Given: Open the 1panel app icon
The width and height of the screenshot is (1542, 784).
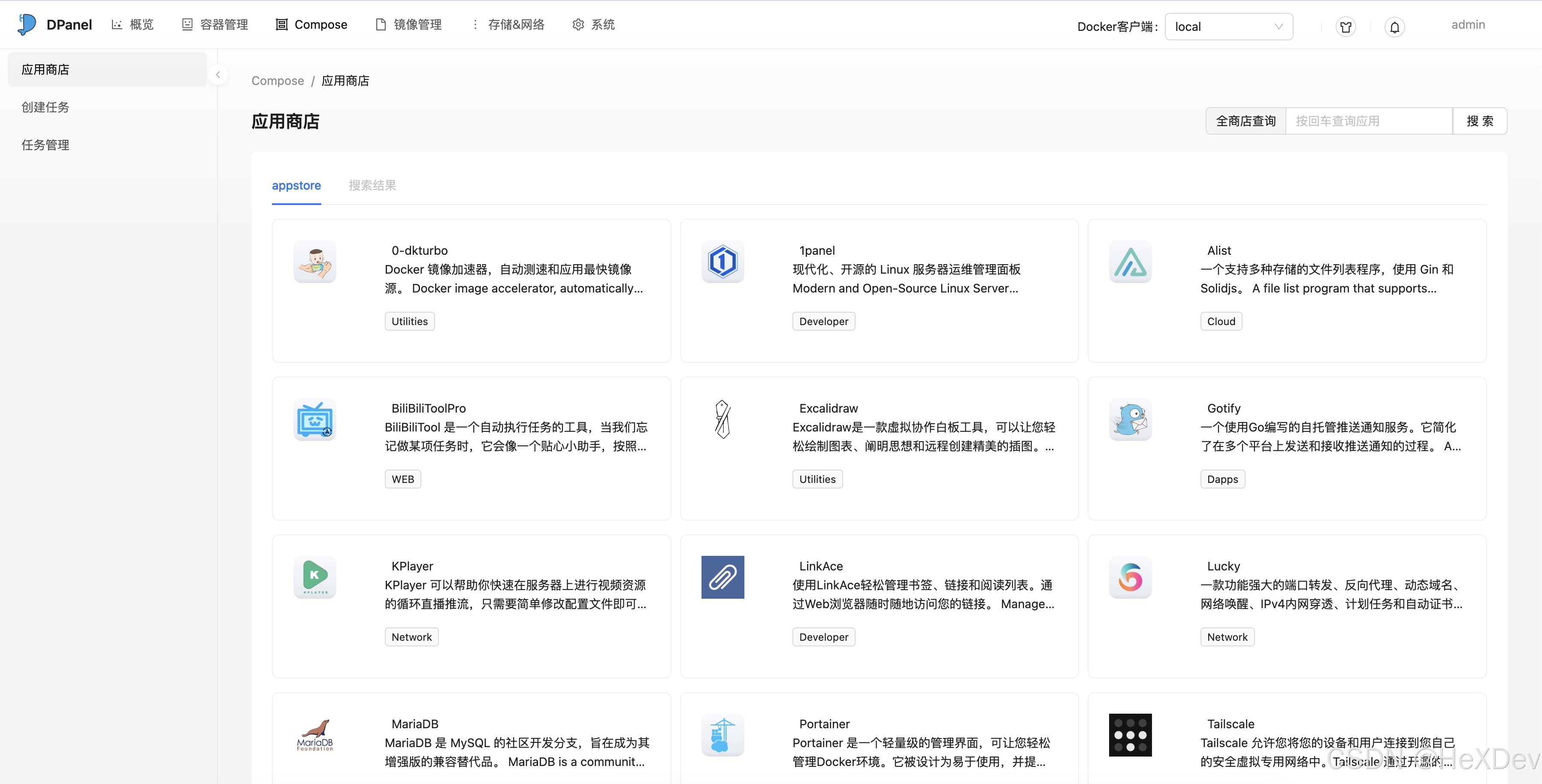Looking at the screenshot, I should tap(723, 262).
